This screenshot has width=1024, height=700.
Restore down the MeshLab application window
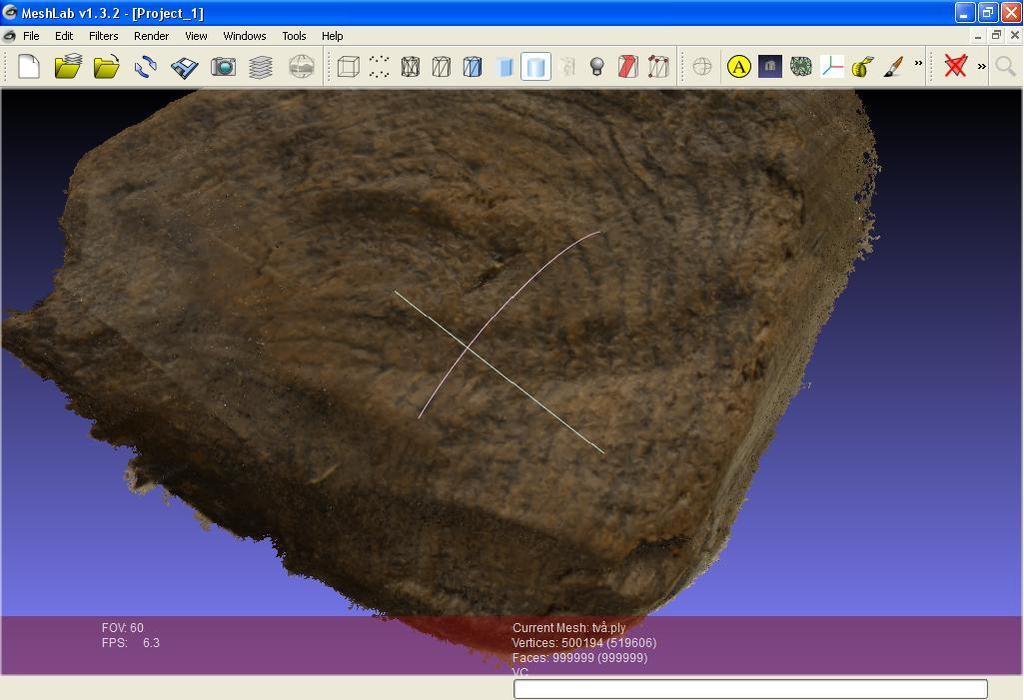(x=988, y=12)
